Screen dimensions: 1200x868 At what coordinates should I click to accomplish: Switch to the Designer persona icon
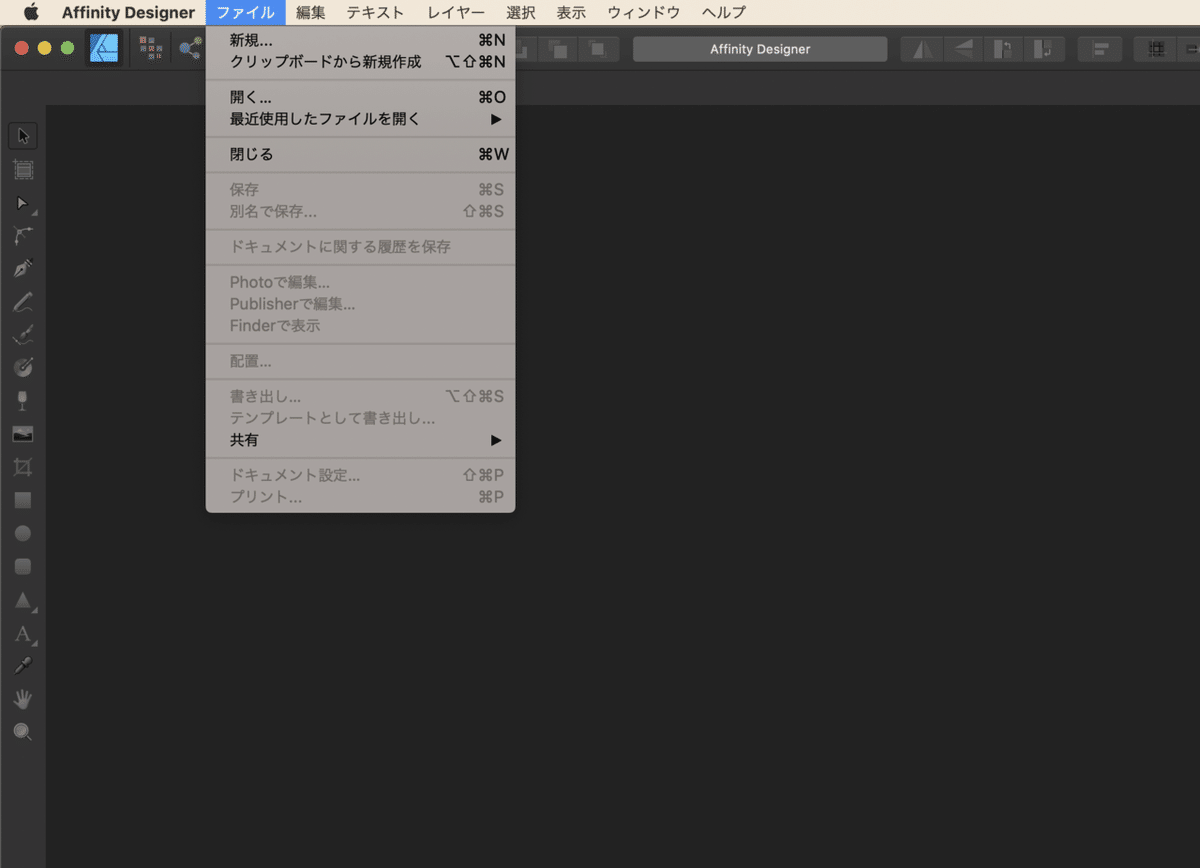point(104,49)
